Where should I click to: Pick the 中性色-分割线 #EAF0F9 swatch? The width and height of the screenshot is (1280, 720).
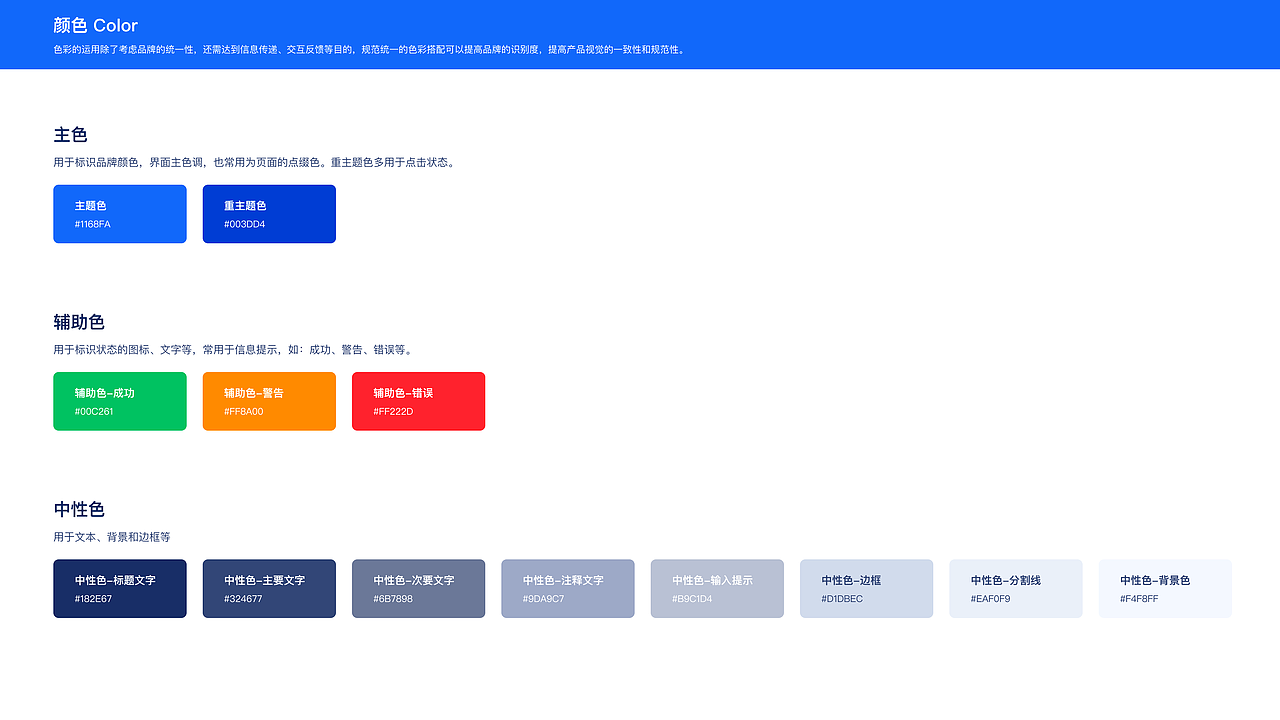[x=1016, y=588]
